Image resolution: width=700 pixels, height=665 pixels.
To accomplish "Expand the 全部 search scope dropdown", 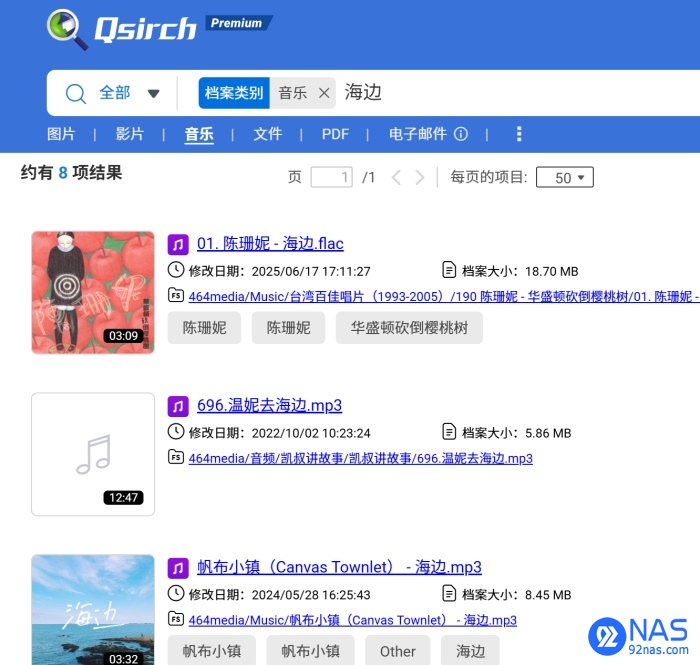I will 154,93.
